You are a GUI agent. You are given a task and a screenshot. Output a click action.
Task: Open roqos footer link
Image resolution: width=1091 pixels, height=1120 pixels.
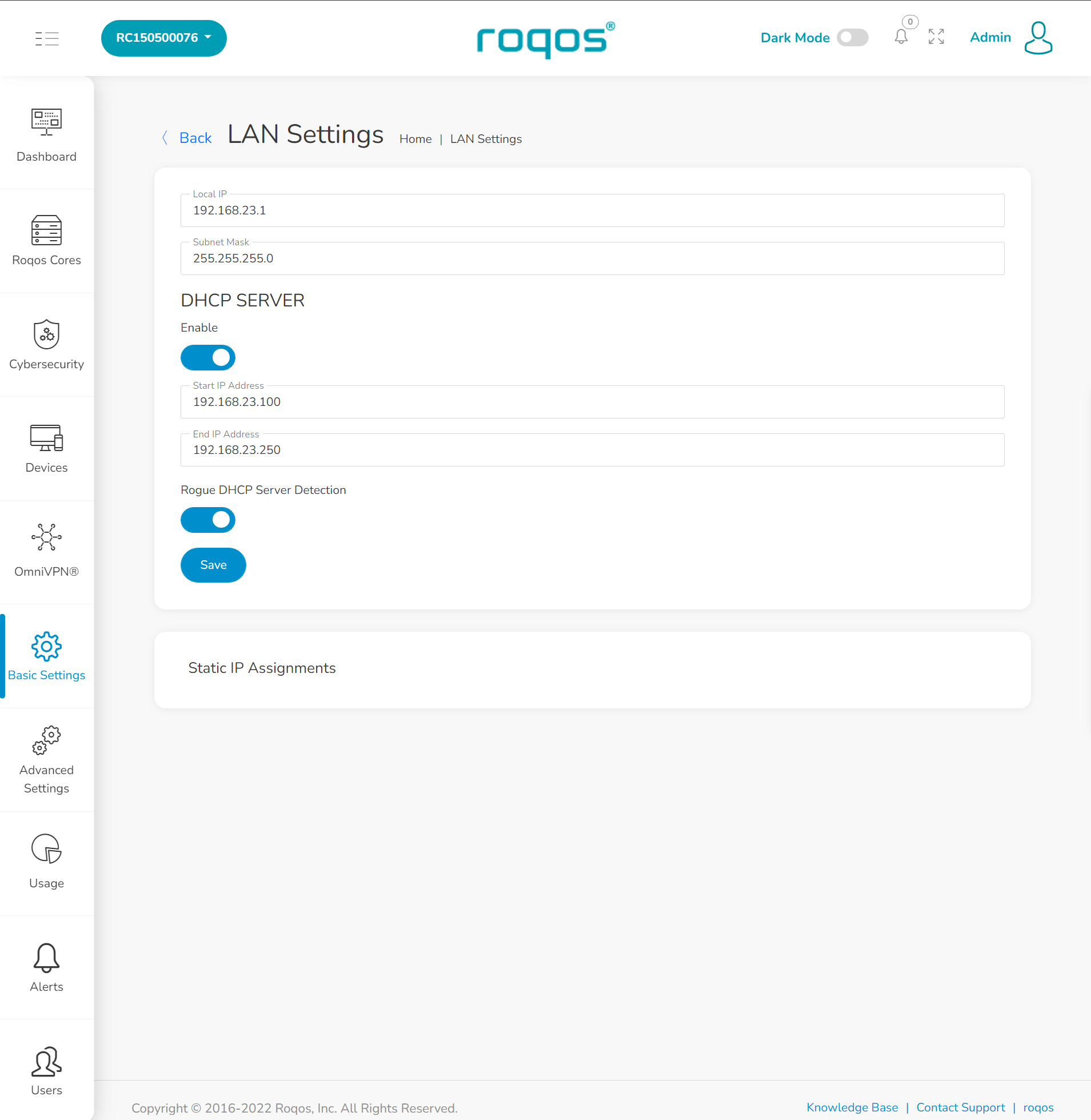[x=1038, y=1107]
